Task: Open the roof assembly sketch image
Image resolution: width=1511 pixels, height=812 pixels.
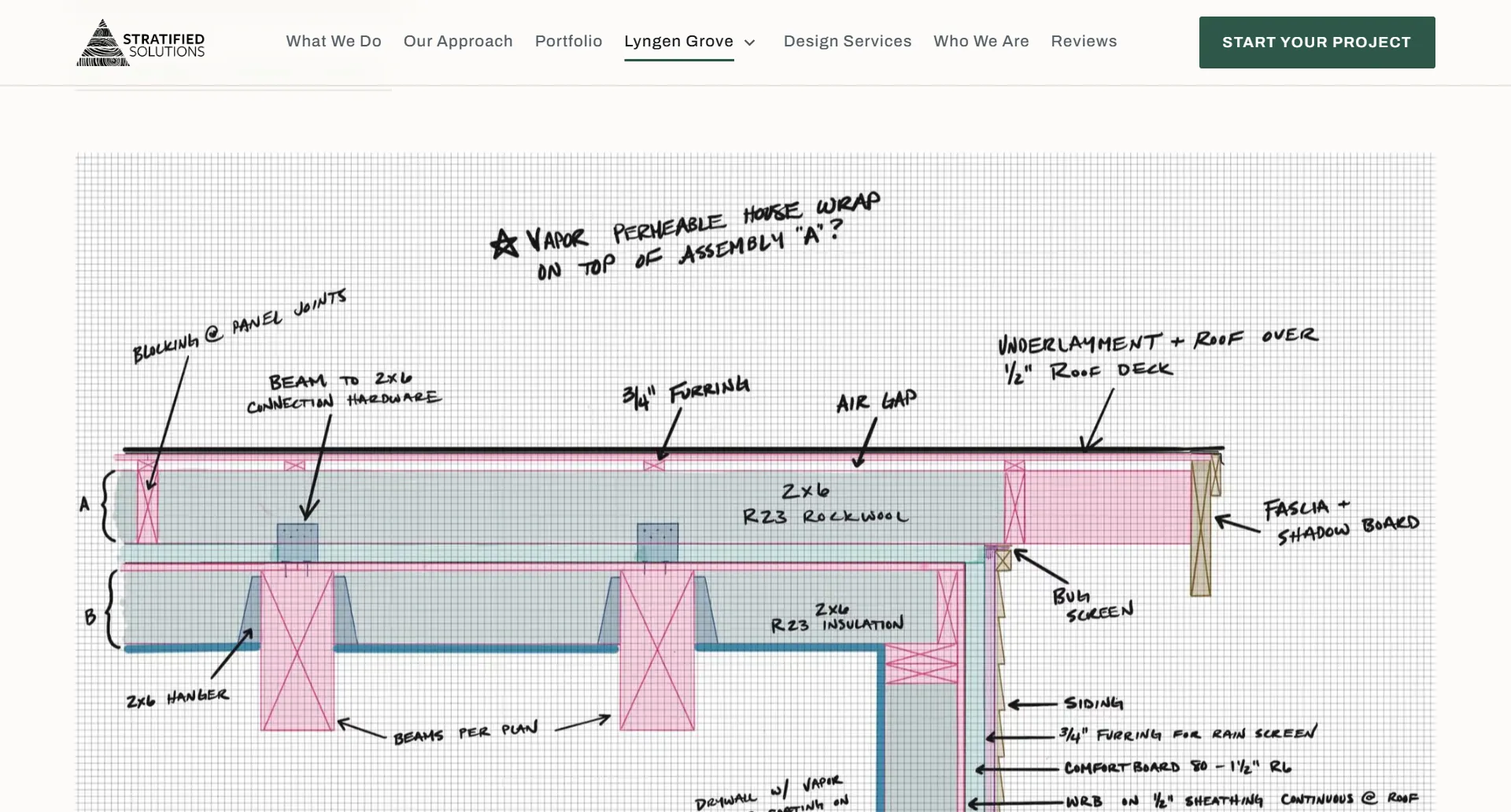Action: click(755, 482)
